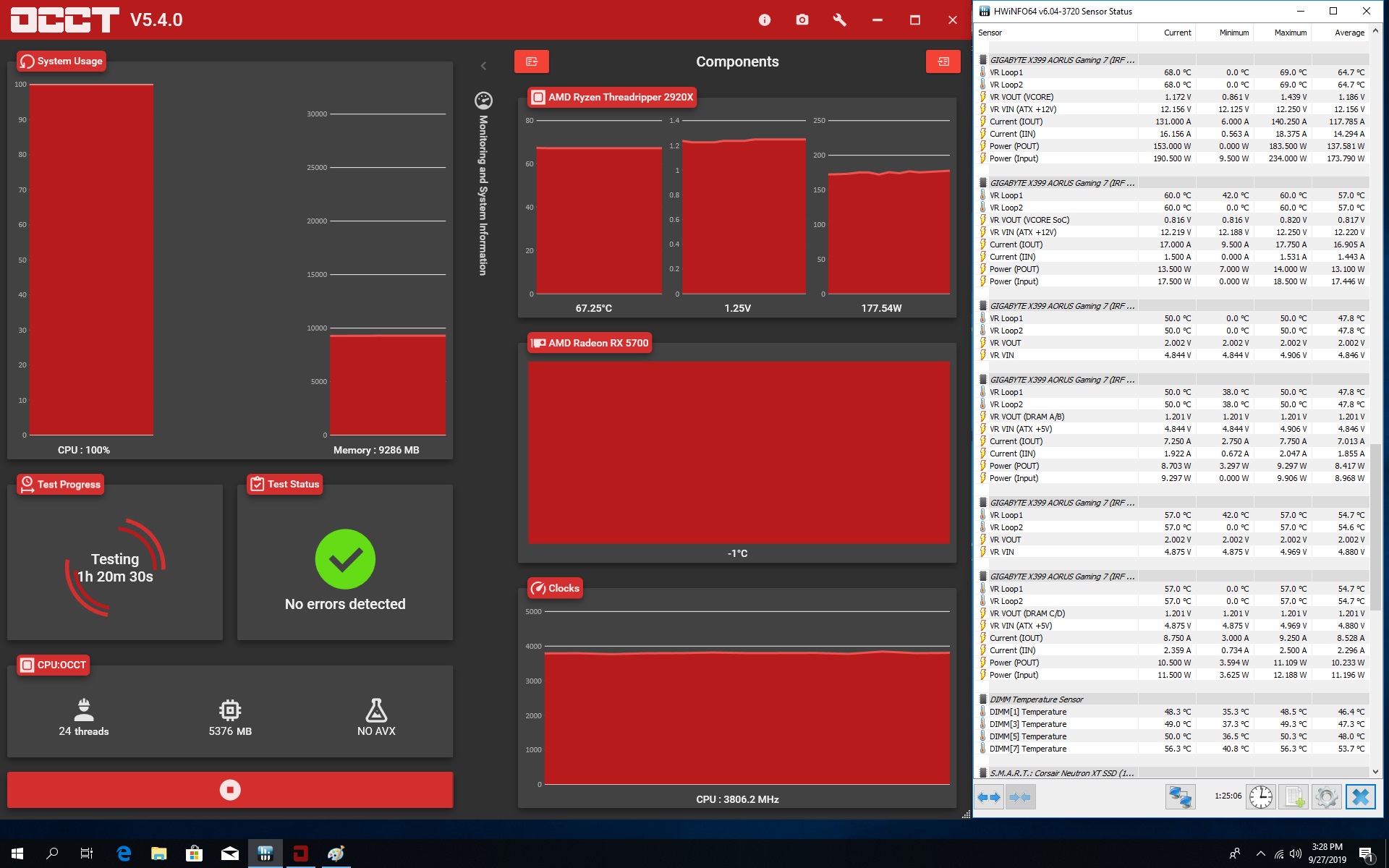Click the left red view-mode button beside Components
1389x868 pixels.
[532, 61]
